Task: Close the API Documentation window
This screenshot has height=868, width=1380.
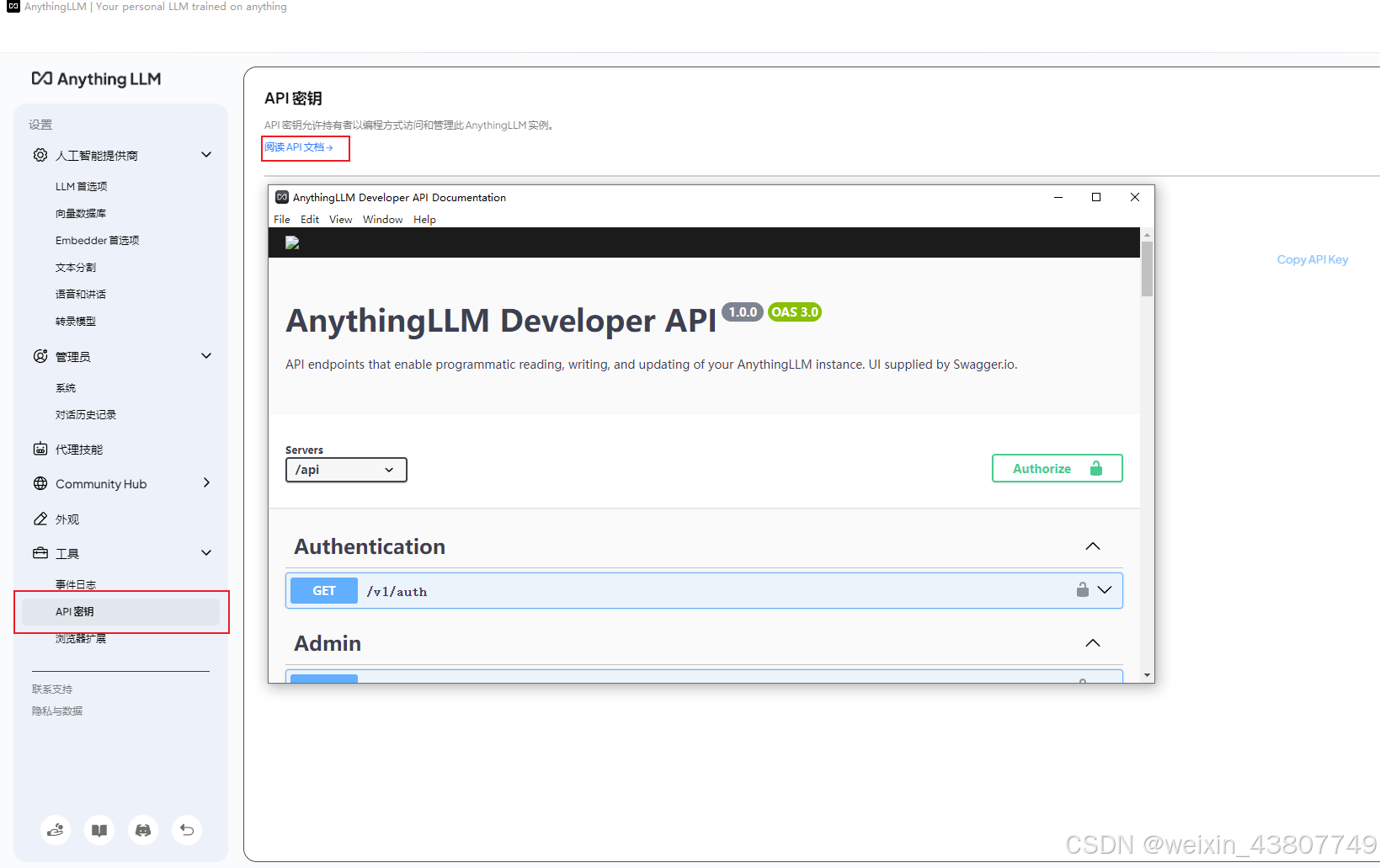Action: click(1135, 197)
